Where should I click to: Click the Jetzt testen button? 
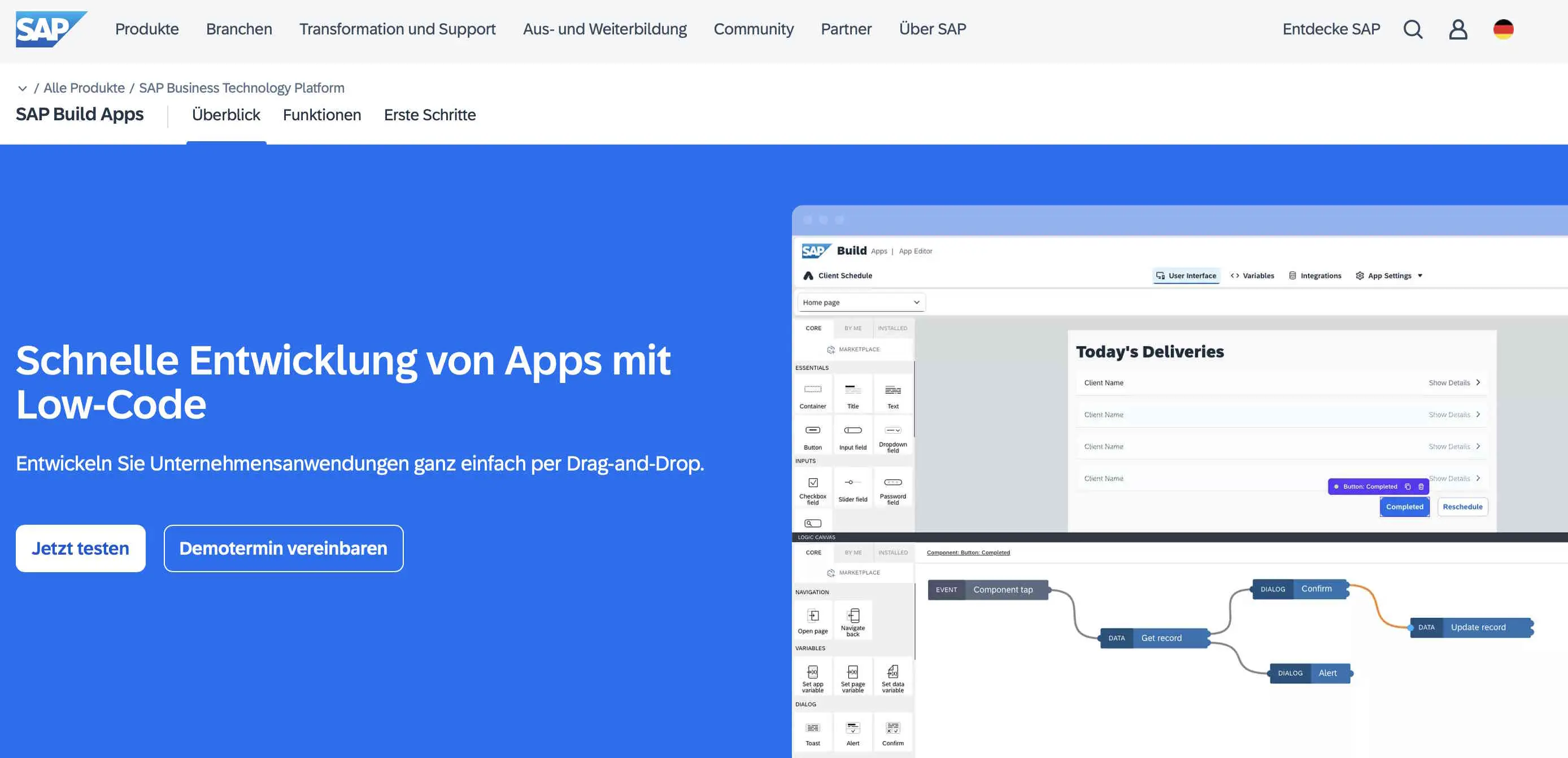click(x=80, y=548)
